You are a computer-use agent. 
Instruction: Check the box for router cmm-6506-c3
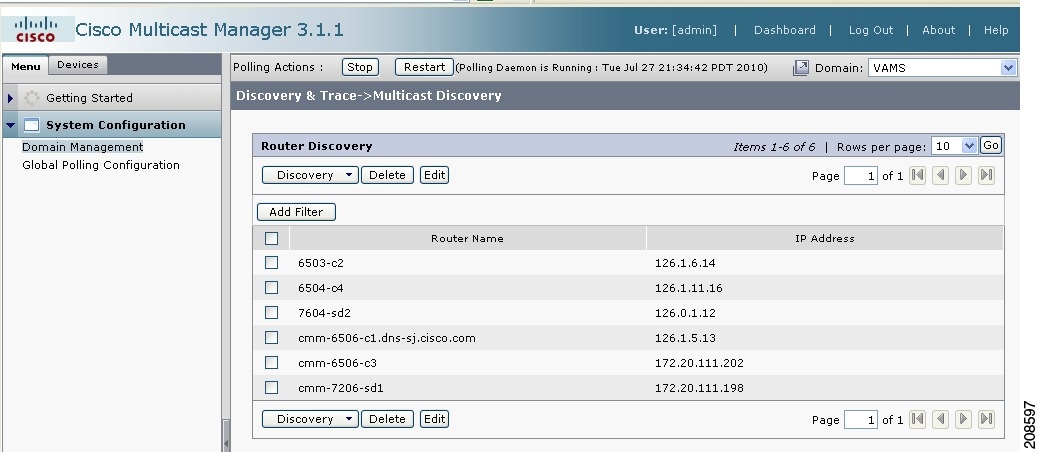click(x=271, y=363)
